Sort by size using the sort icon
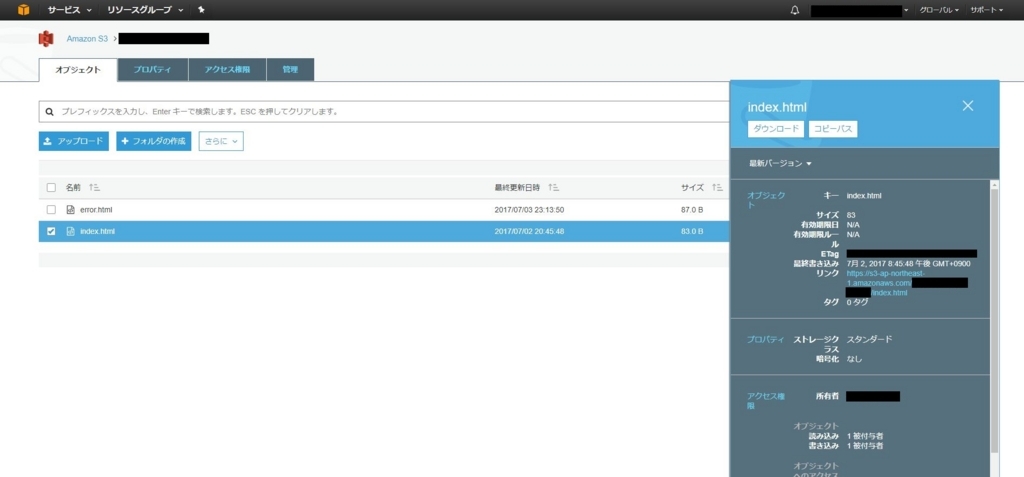The width and height of the screenshot is (1024, 477). click(717, 188)
